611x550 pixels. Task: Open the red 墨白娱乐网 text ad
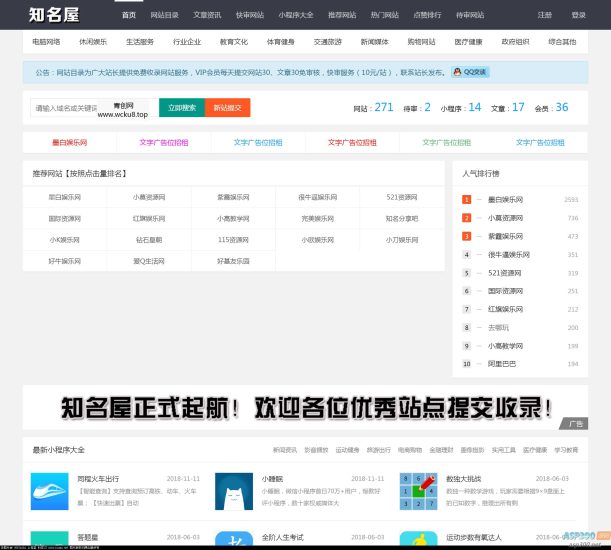[x=70, y=143]
